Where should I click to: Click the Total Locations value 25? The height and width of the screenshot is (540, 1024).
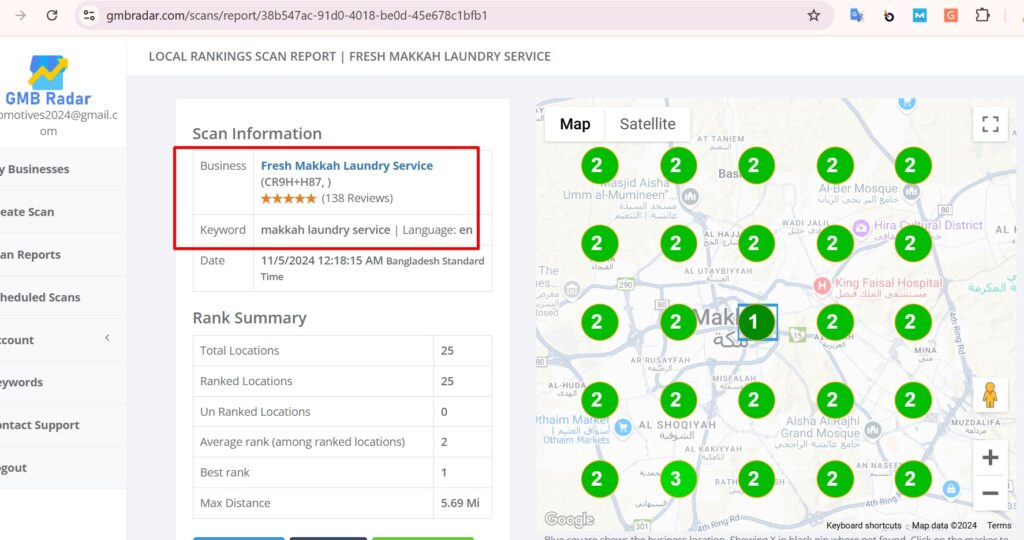tap(447, 351)
